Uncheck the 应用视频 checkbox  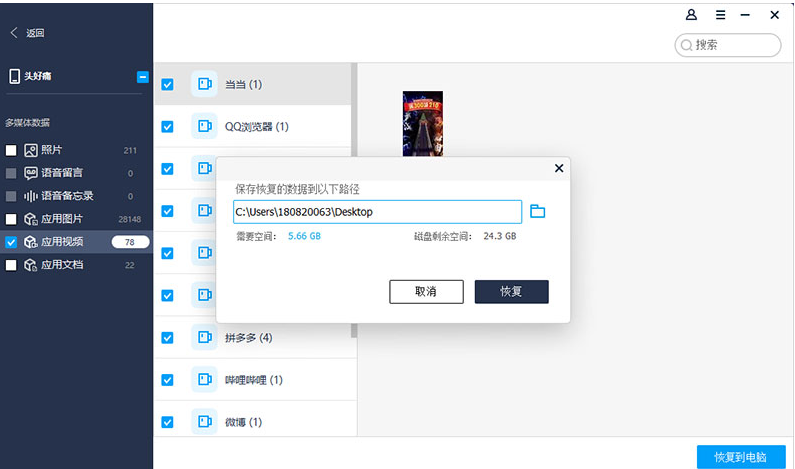[x=11, y=242]
